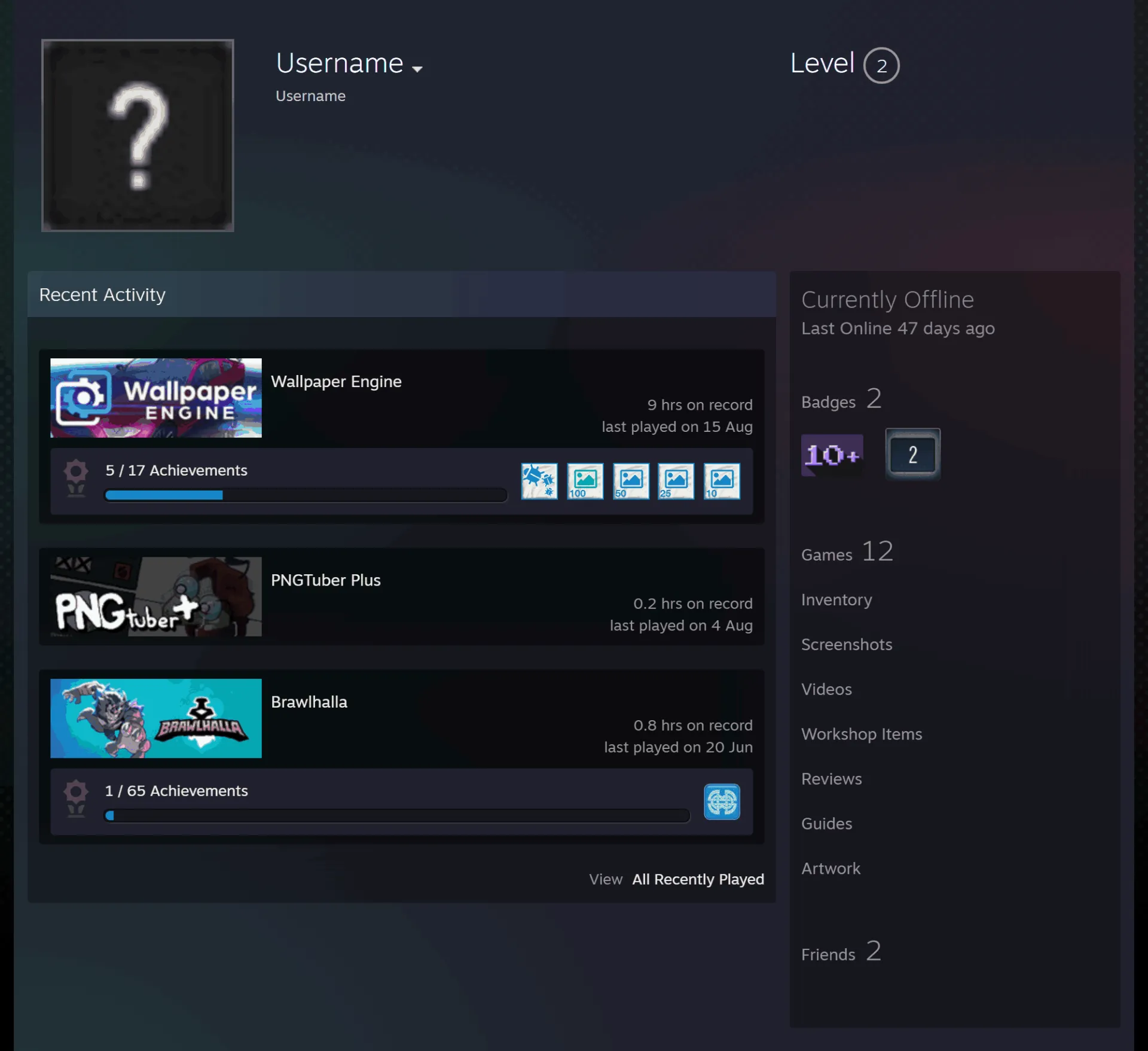Screen dimensions: 1148x1051
Task: Open the PNGTuber Plus game banner
Action: (156, 596)
